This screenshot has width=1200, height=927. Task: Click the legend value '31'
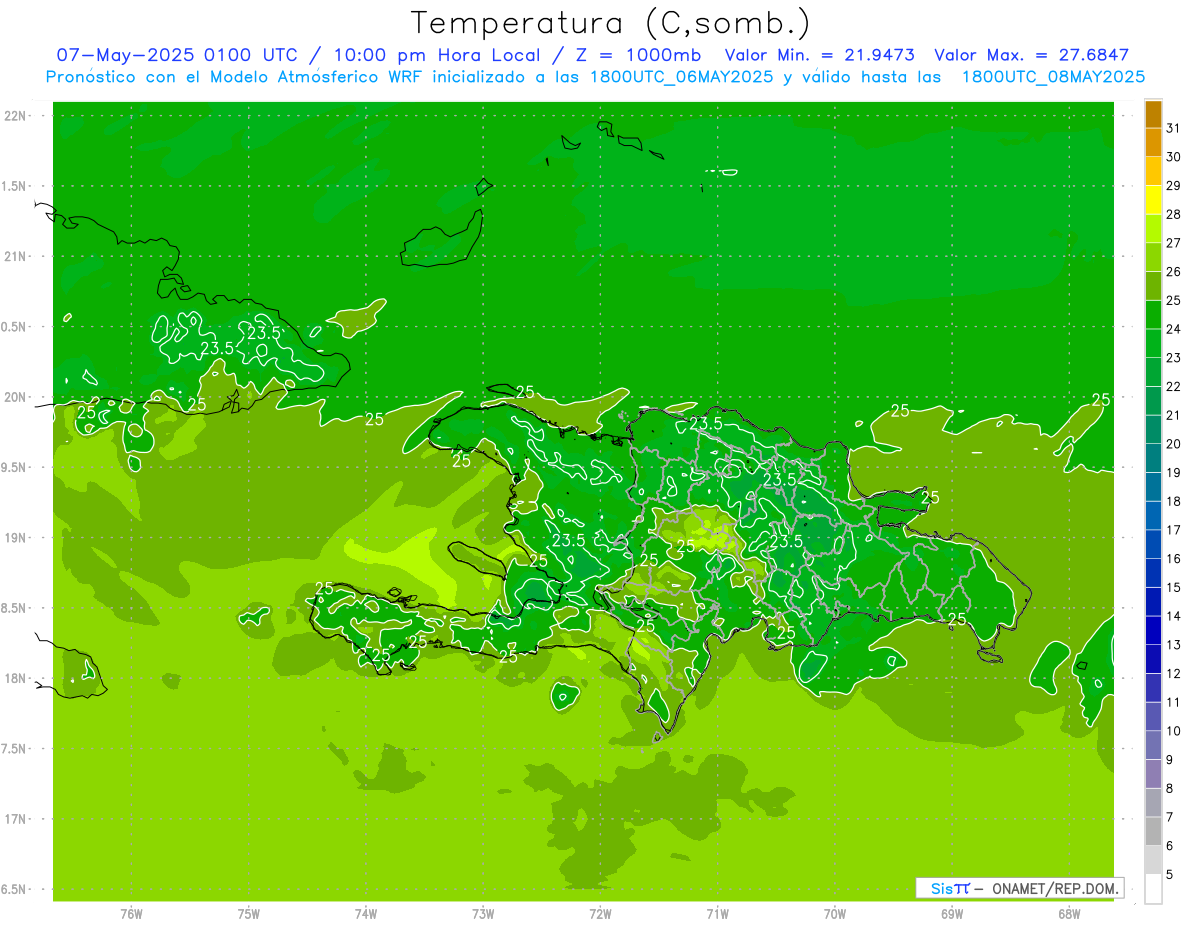coord(1174,128)
